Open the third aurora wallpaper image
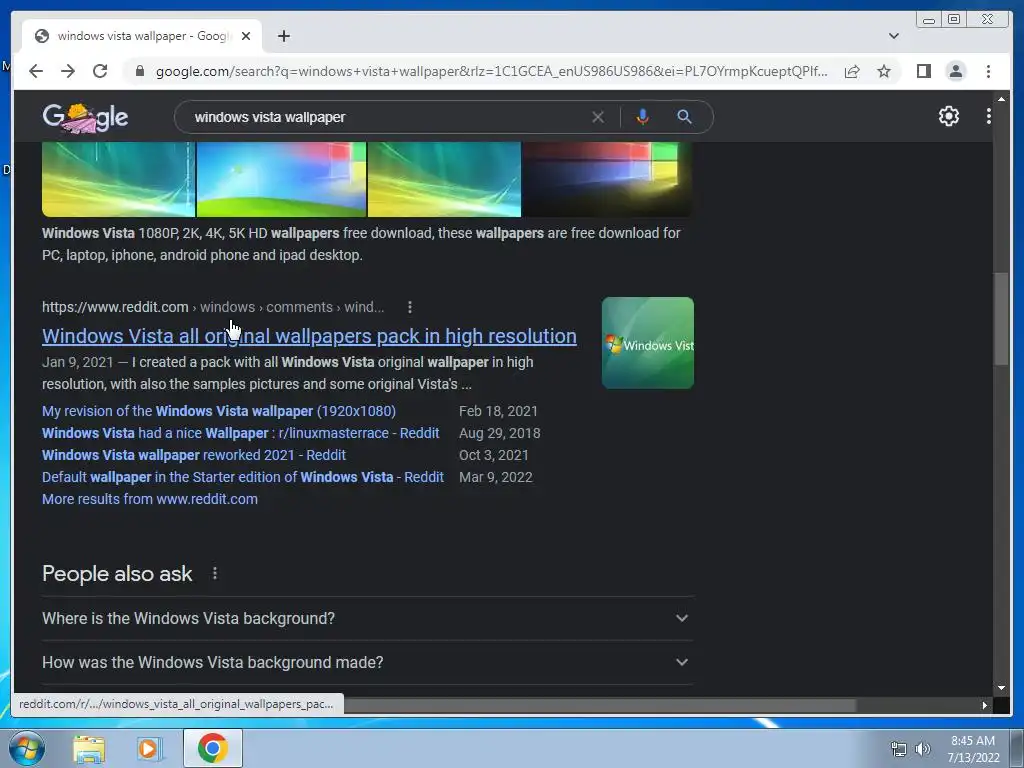This screenshot has width=1024, height=768. tap(444, 179)
